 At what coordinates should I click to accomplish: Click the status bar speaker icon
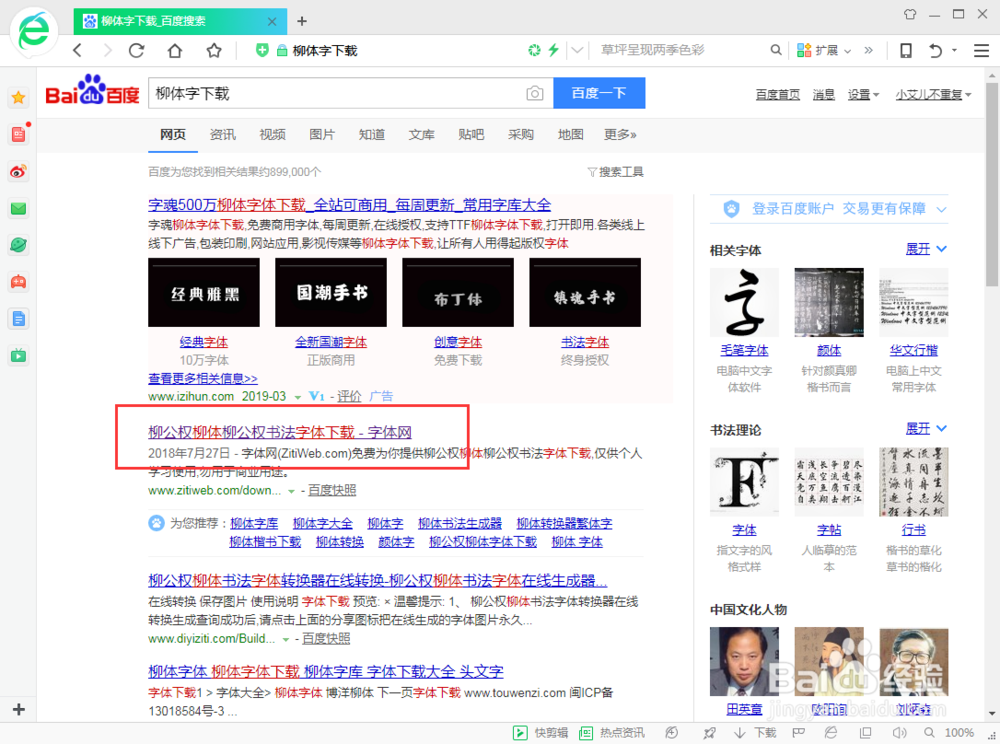(x=899, y=733)
